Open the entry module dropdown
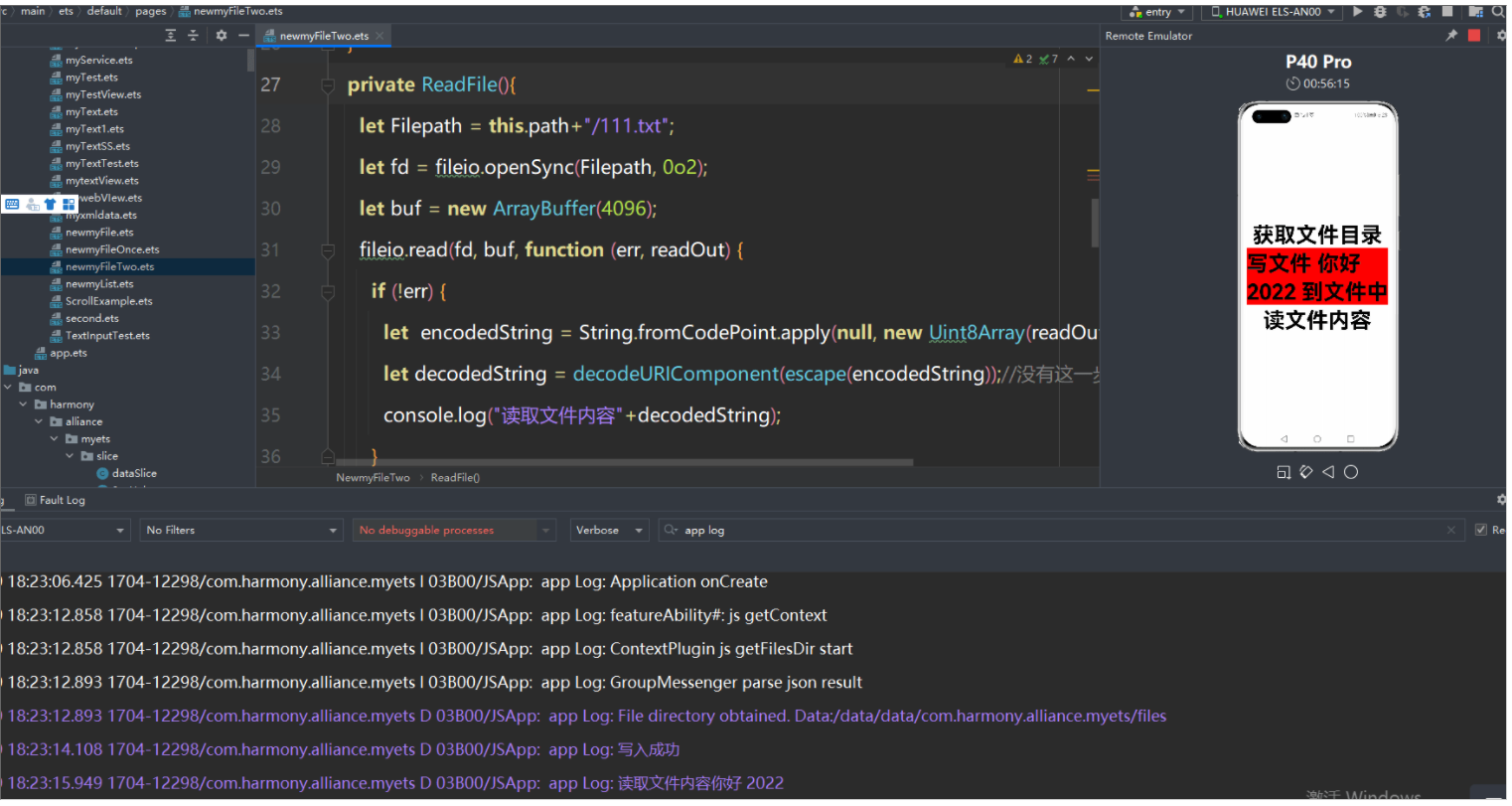This screenshot has height=806, width=1512. coord(1157,12)
